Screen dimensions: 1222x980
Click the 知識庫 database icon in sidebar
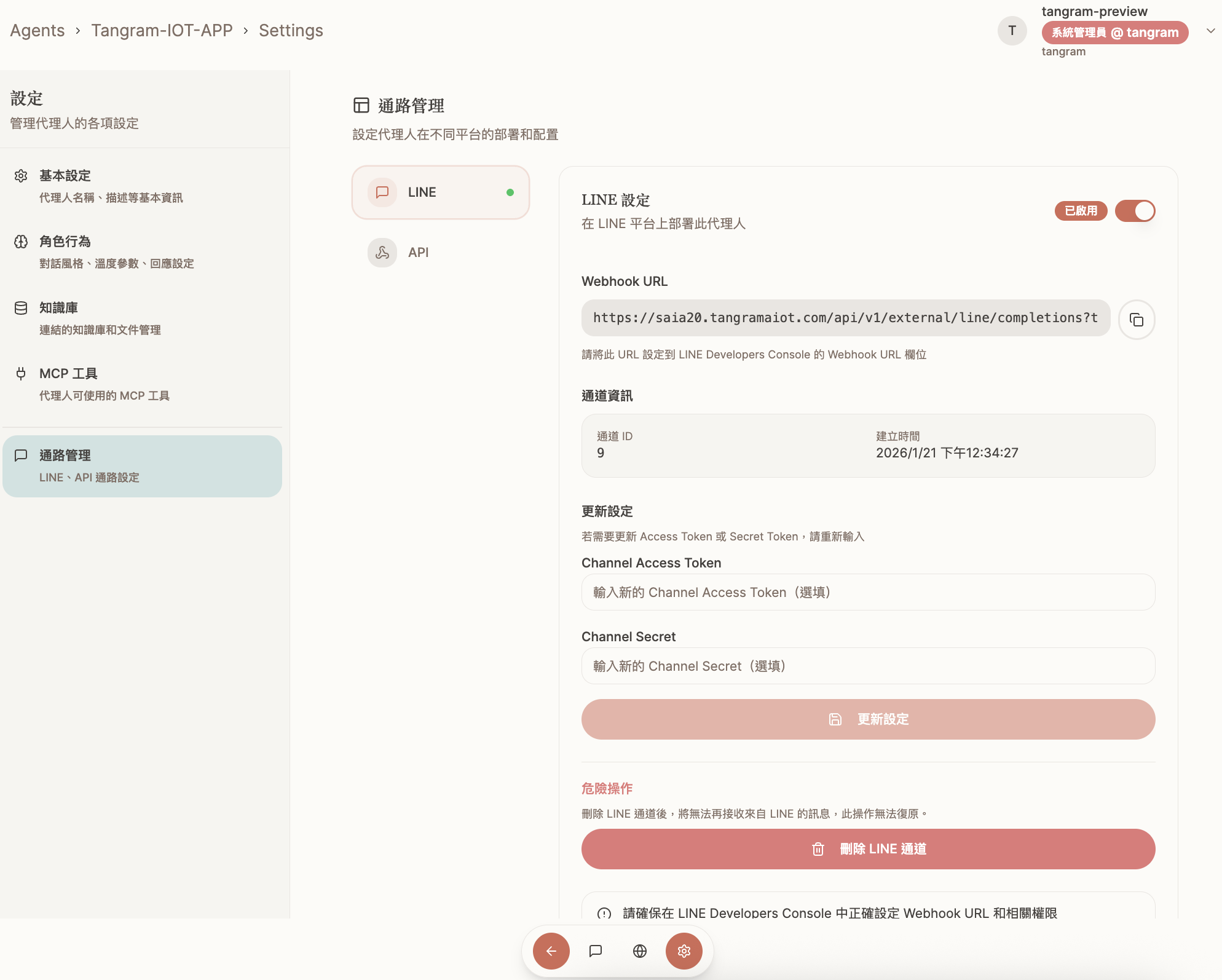21,308
